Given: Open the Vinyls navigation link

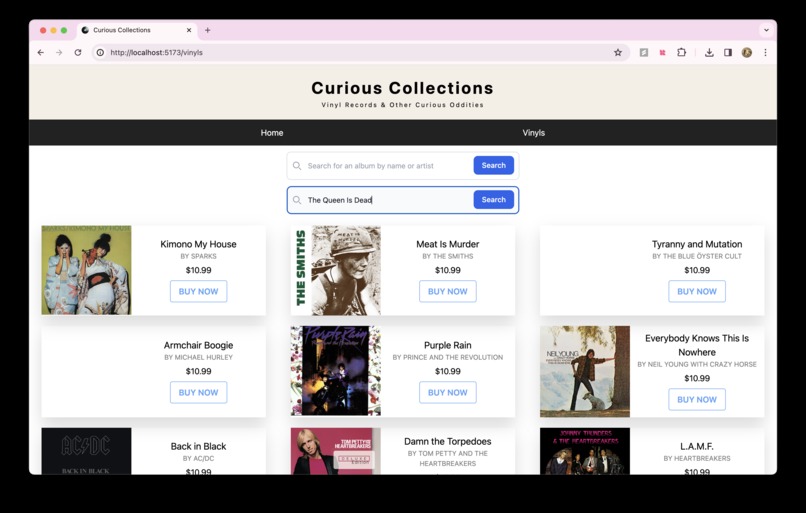Looking at the screenshot, I should pos(534,133).
